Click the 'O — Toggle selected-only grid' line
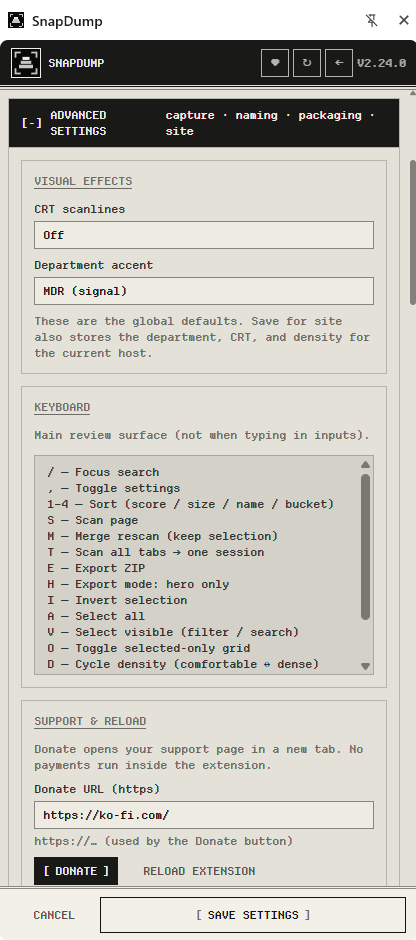 pyautogui.click(x=149, y=648)
